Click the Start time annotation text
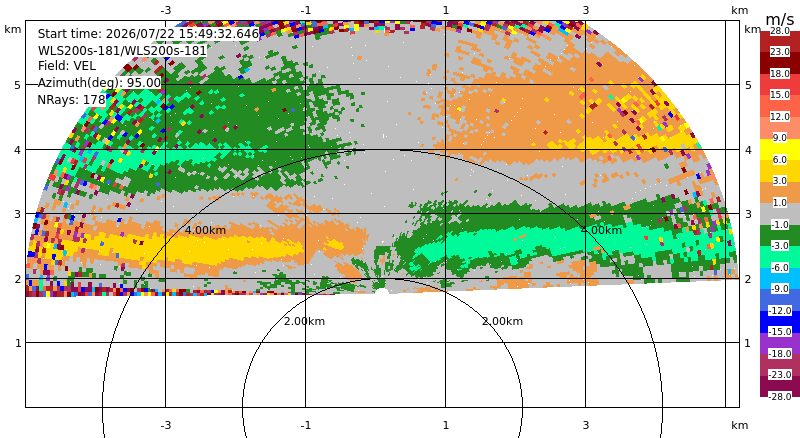The image size is (800, 438). pyautogui.click(x=148, y=34)
